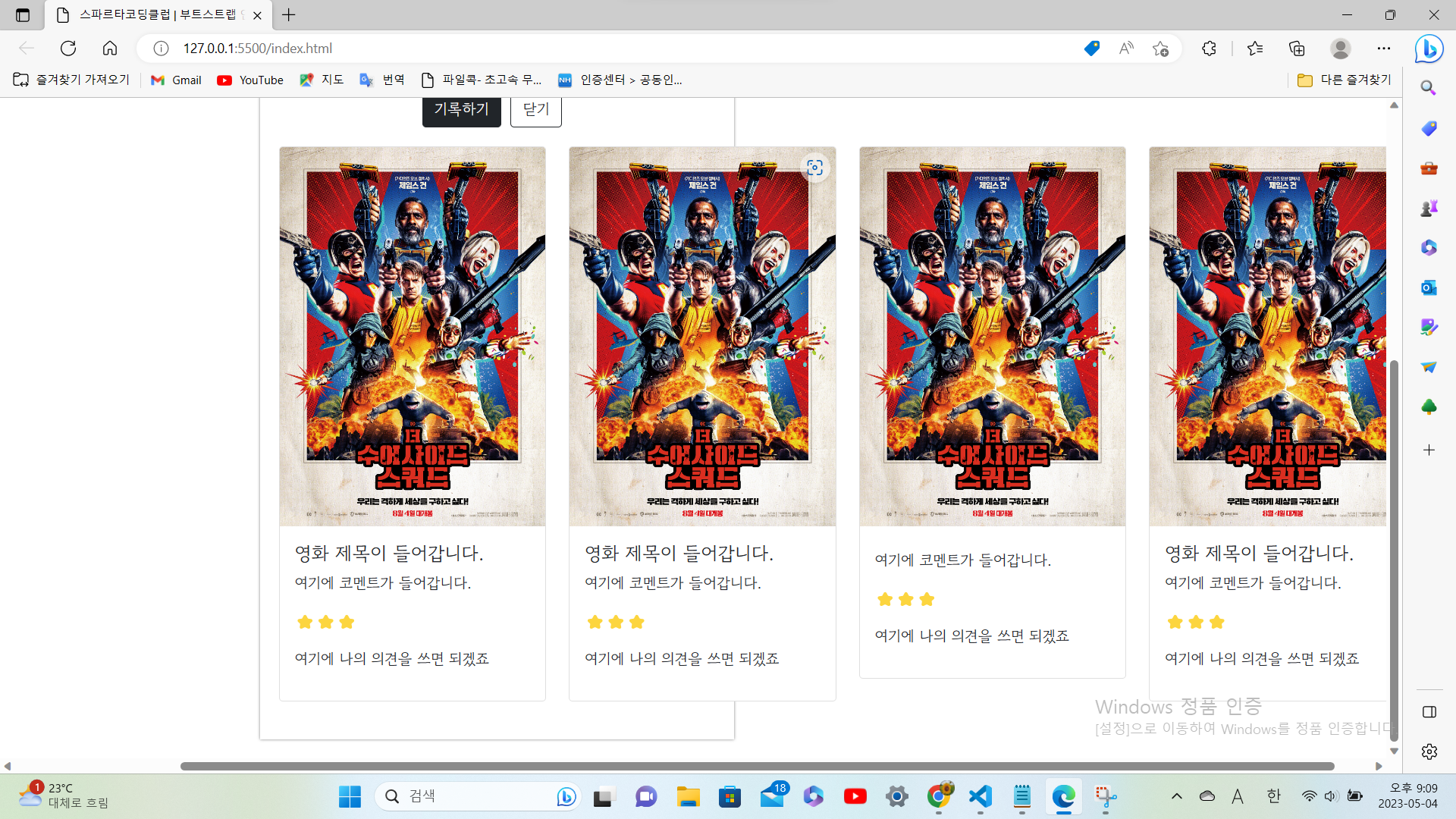Activate the Read aloud icon
The width and height of the screenshot is (1456, 819).
pyautogui.click(x=1126, y=49)
